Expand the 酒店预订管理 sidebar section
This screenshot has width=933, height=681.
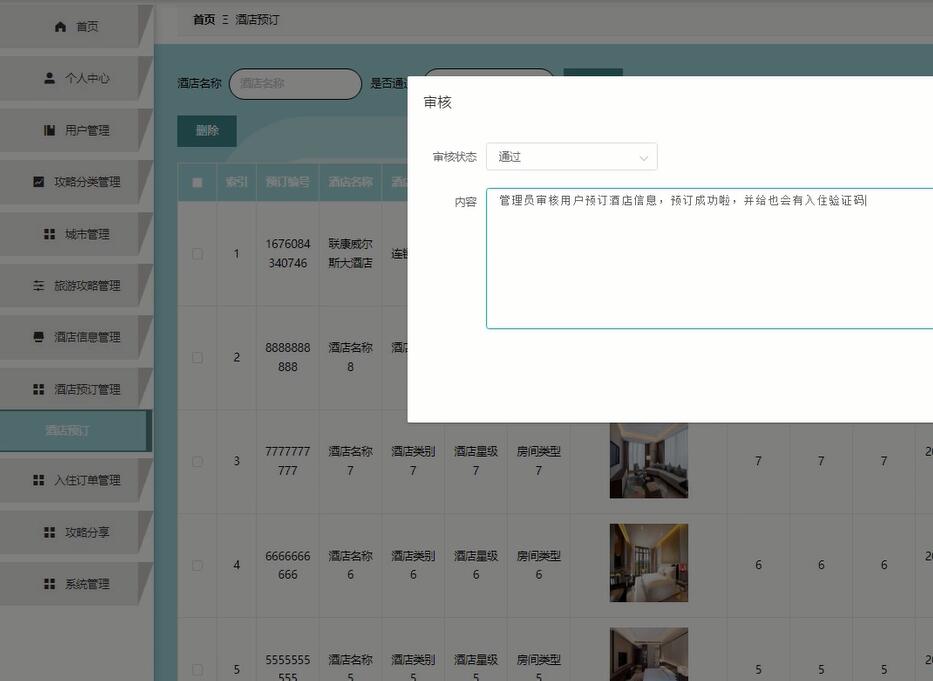75,388
